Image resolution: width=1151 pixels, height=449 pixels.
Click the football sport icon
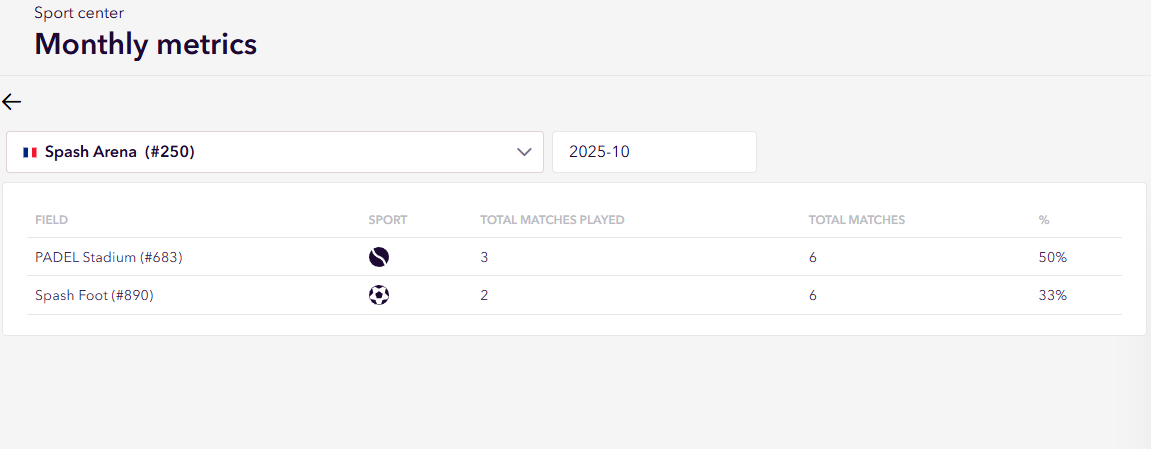pyautogui.click(x=379, y=295)
